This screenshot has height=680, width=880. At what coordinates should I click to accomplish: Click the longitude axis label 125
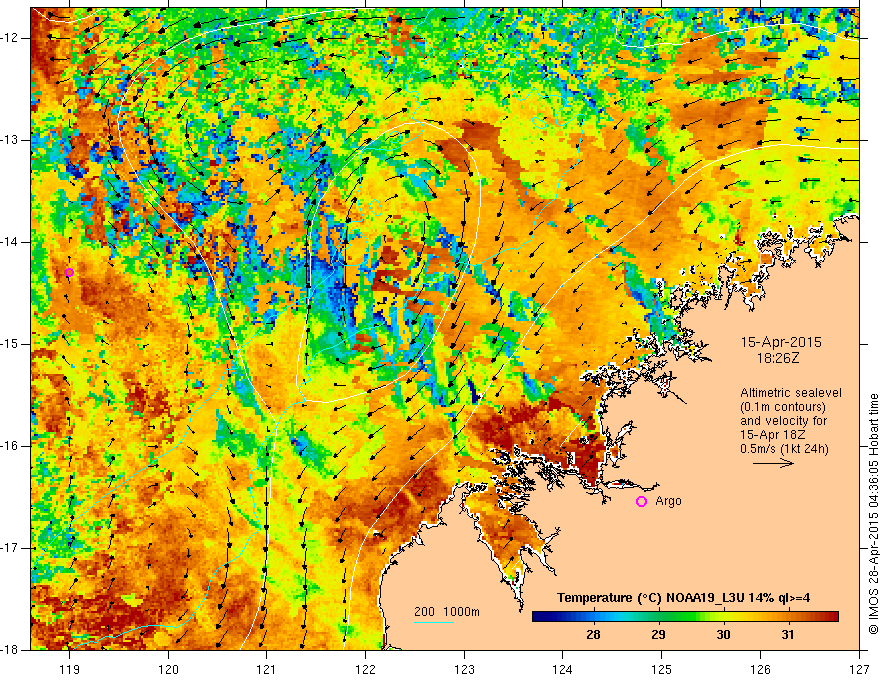pos(662,669)
